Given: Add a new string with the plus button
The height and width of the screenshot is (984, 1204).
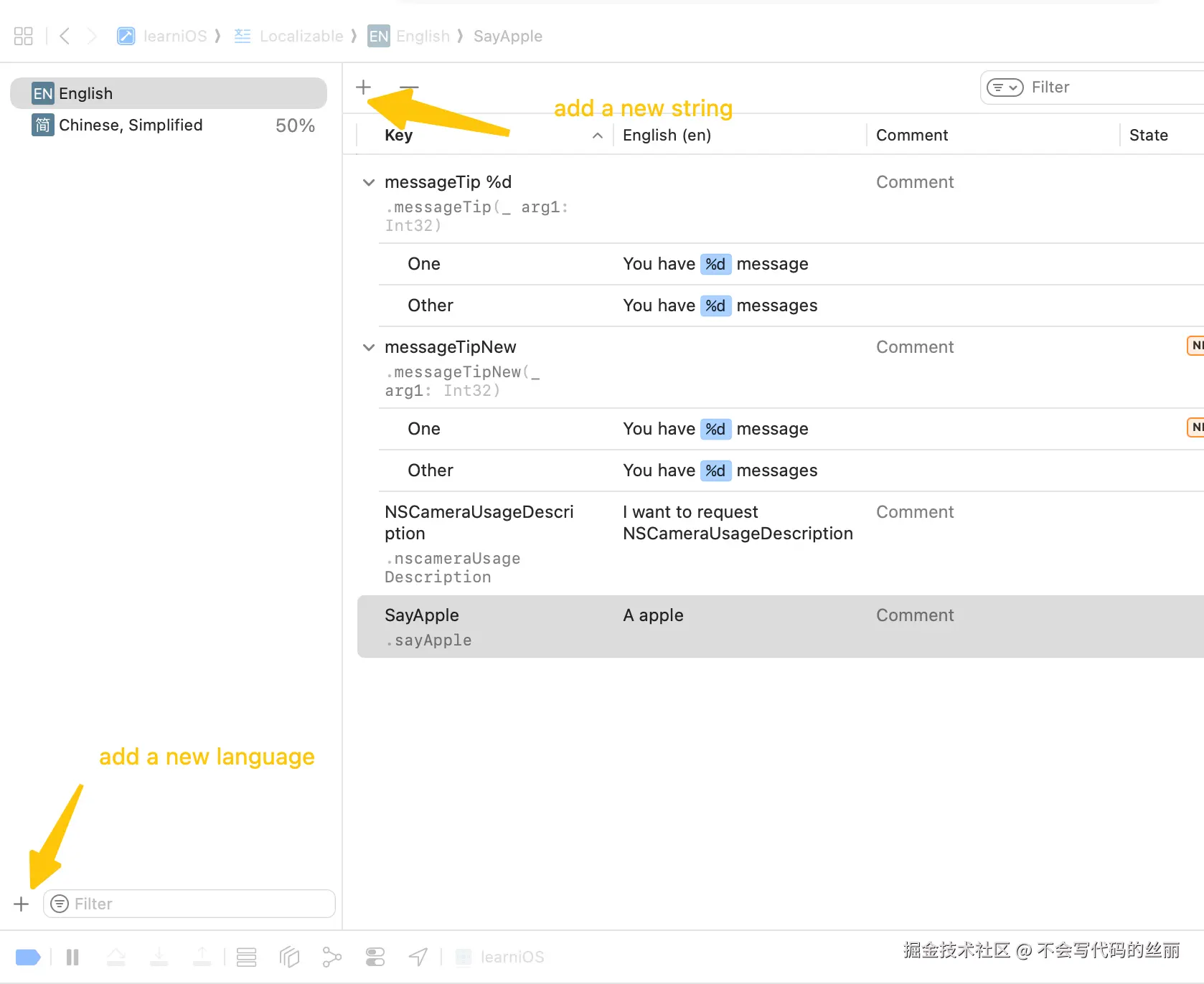Looking at the screenshot, I should (x=364, y=87).
